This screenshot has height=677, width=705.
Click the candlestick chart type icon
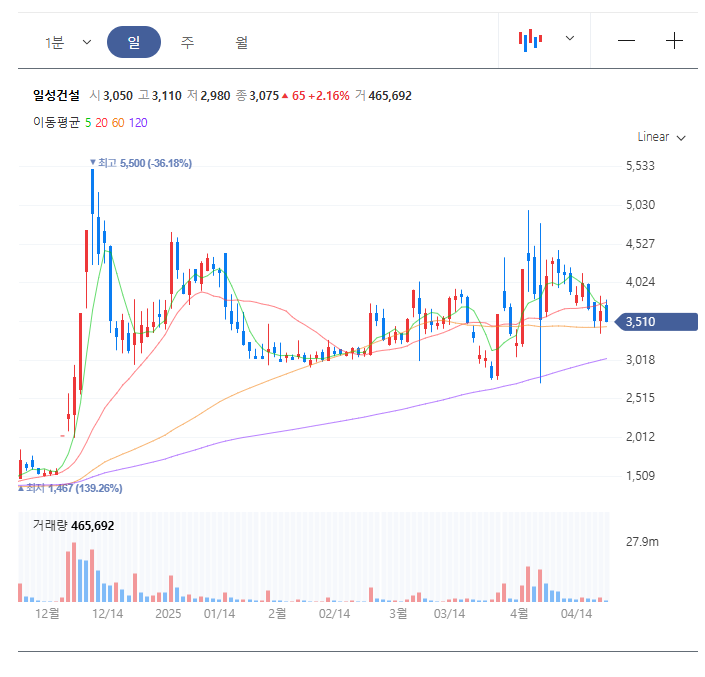530,40
